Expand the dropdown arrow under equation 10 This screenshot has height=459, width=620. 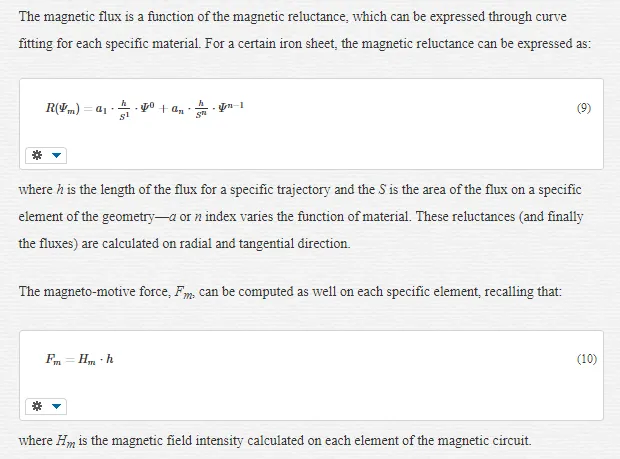[57, 406]
